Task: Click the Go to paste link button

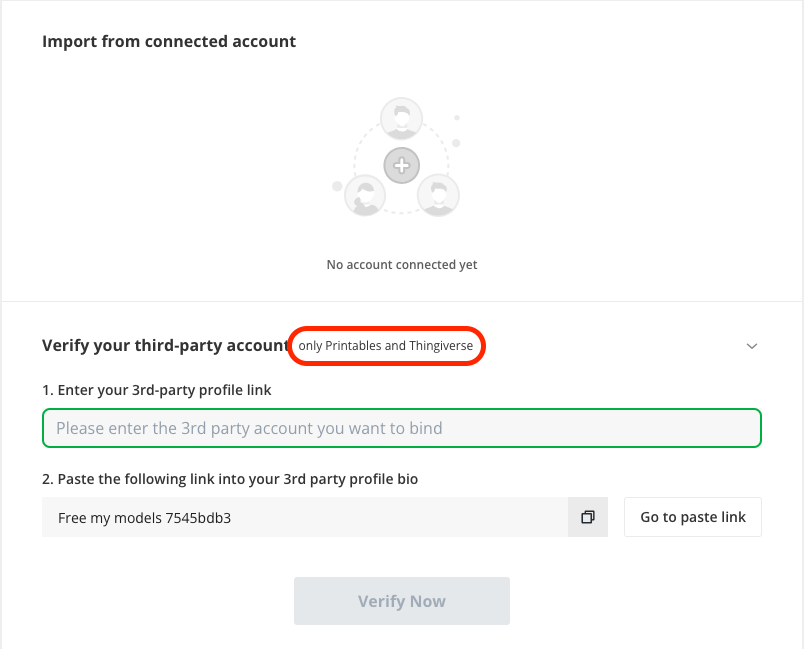Action: (693, 517)
